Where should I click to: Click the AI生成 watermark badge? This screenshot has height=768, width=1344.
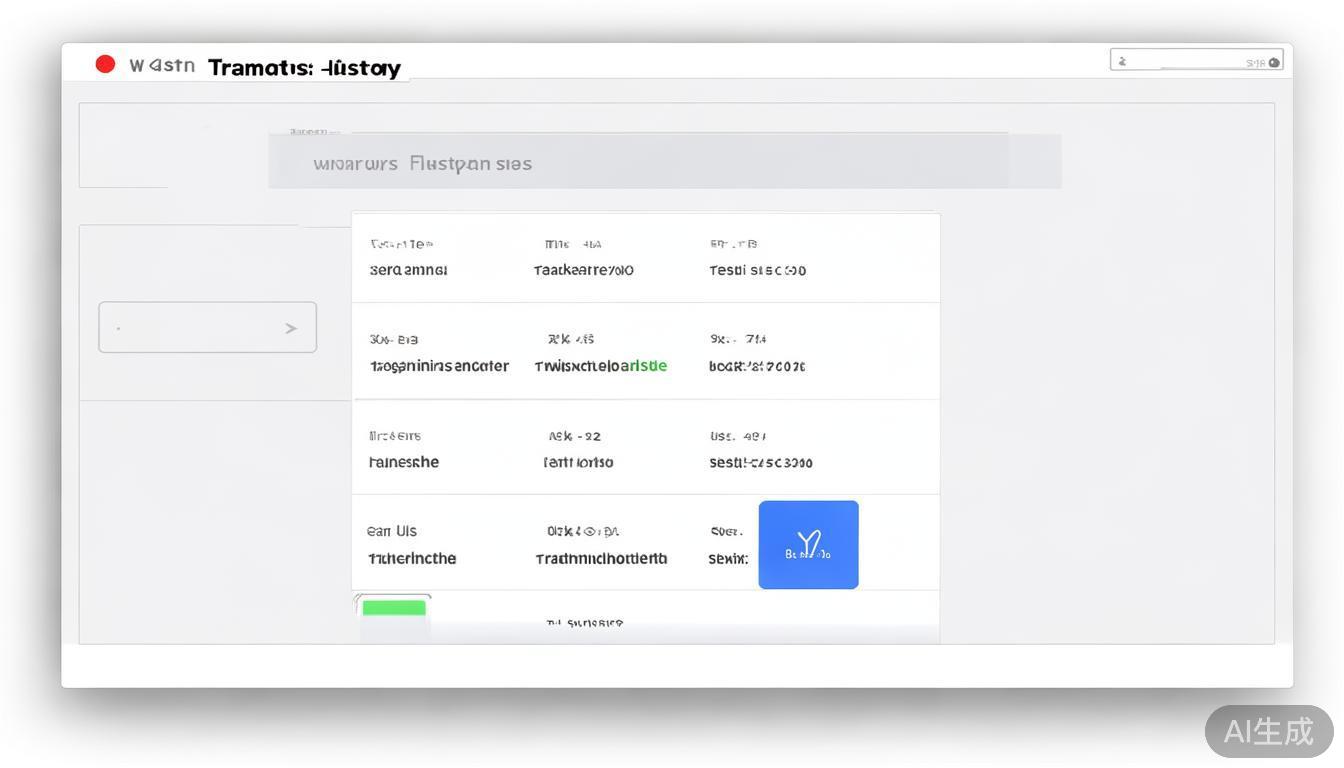coord(1268,731)
